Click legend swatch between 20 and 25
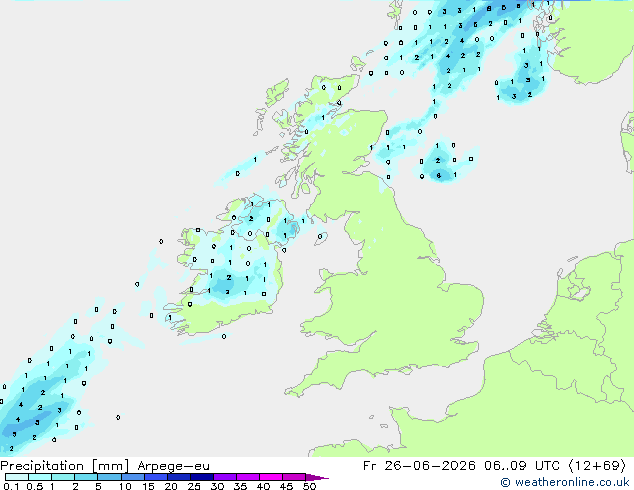 point(179,477)
